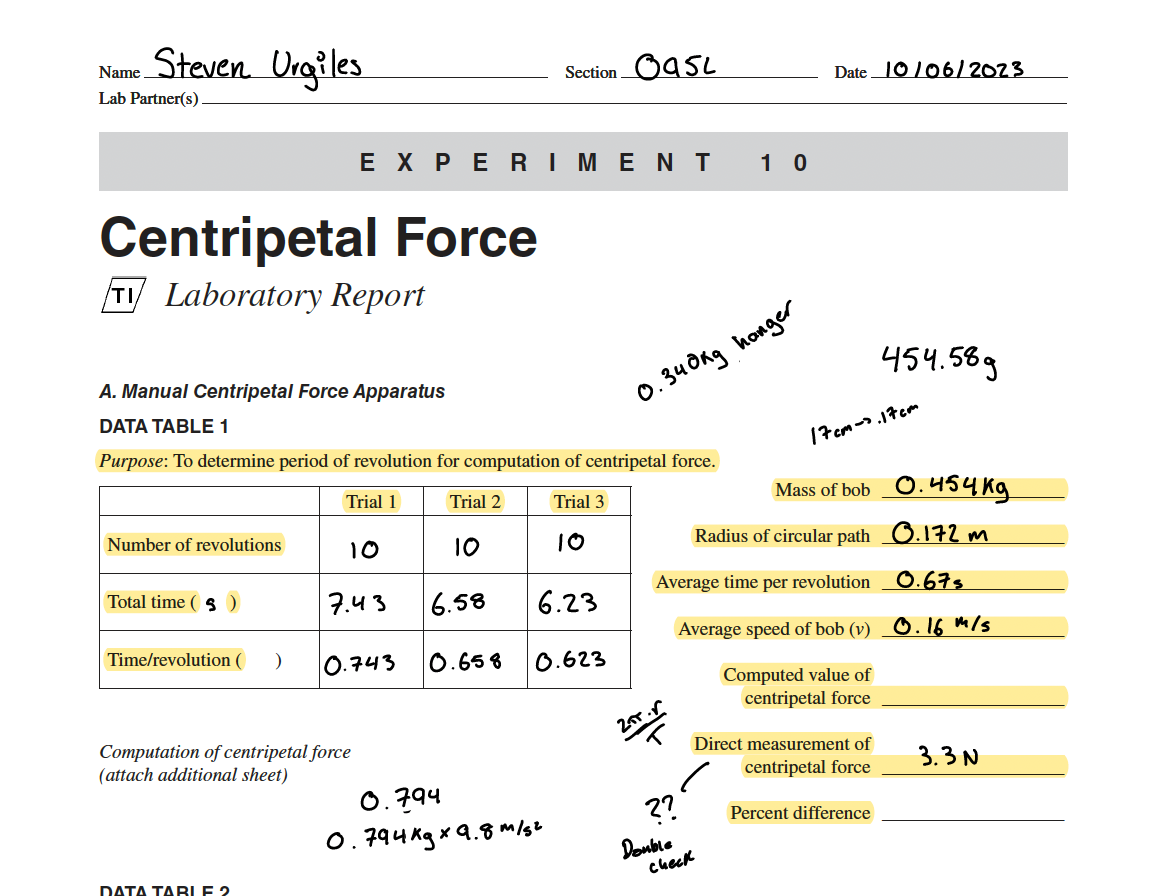Select the EXPERIMENT 10 header banner
Viewport: 1164px width, 896px height.
[x=583, y=161]
